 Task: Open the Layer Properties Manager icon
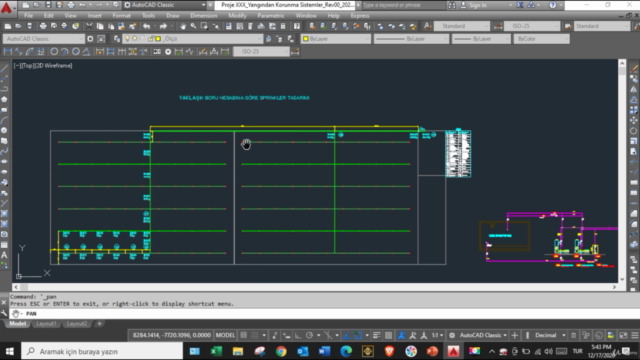click(117, 39)
